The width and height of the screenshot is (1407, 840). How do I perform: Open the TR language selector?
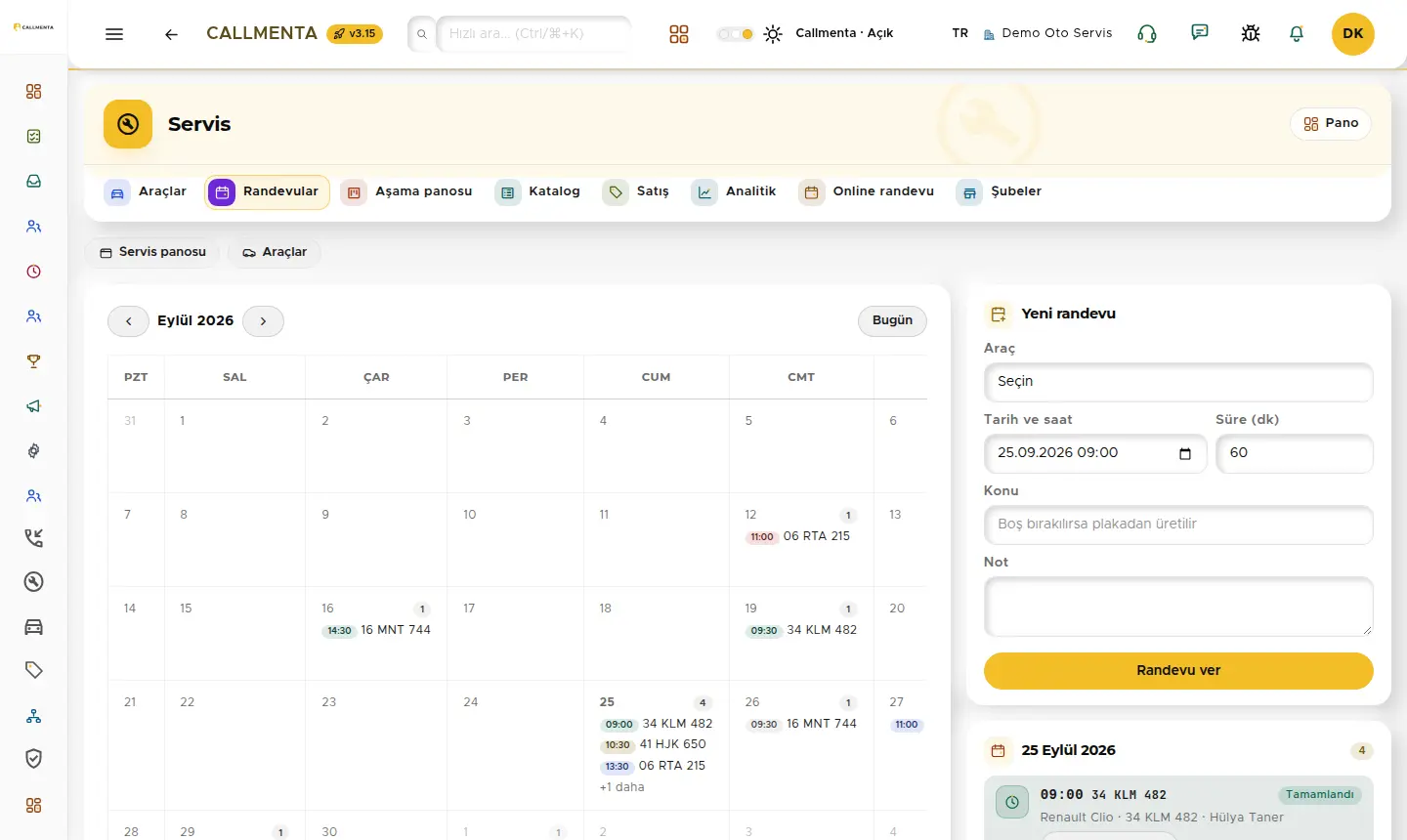pos(960,33)
